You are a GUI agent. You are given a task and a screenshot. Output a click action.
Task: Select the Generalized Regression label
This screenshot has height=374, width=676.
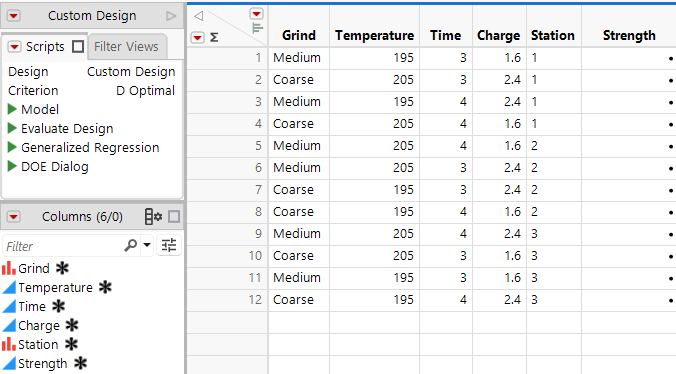tap(90, 147)
